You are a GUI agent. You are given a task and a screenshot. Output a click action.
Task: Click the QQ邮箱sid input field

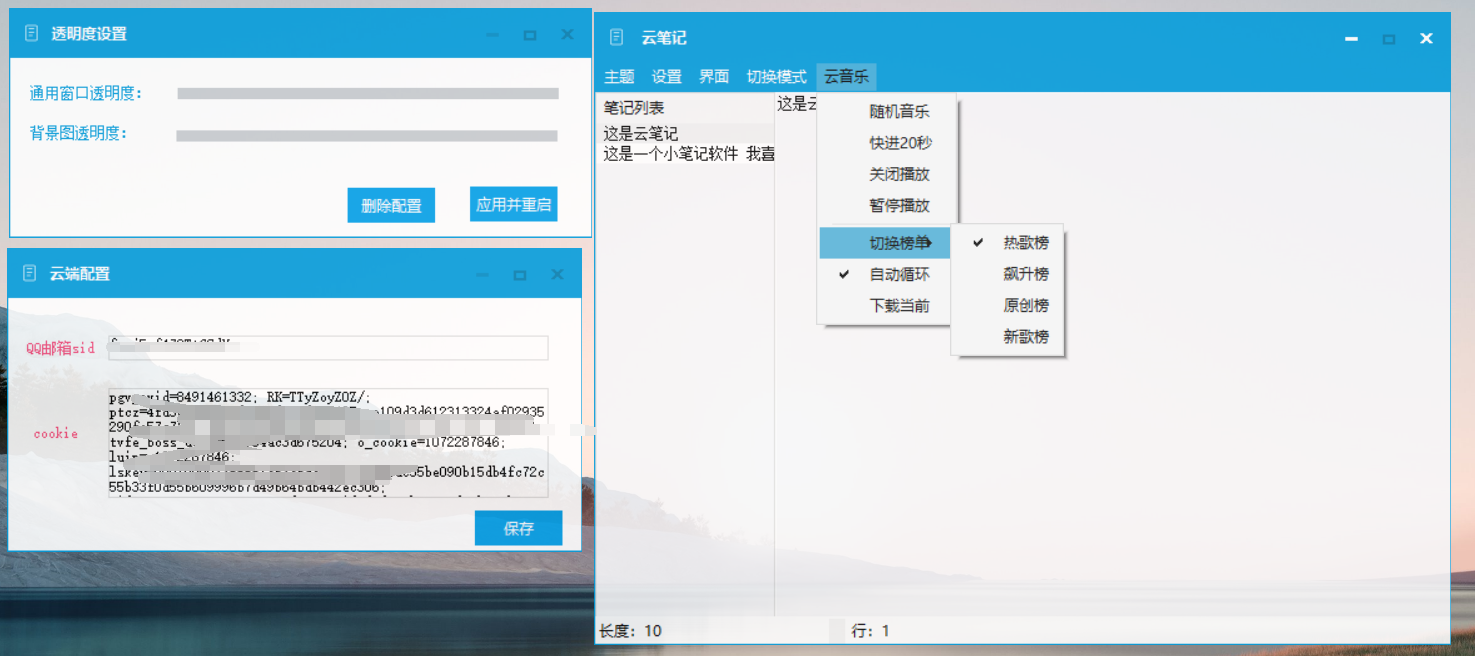coord(327,348)
